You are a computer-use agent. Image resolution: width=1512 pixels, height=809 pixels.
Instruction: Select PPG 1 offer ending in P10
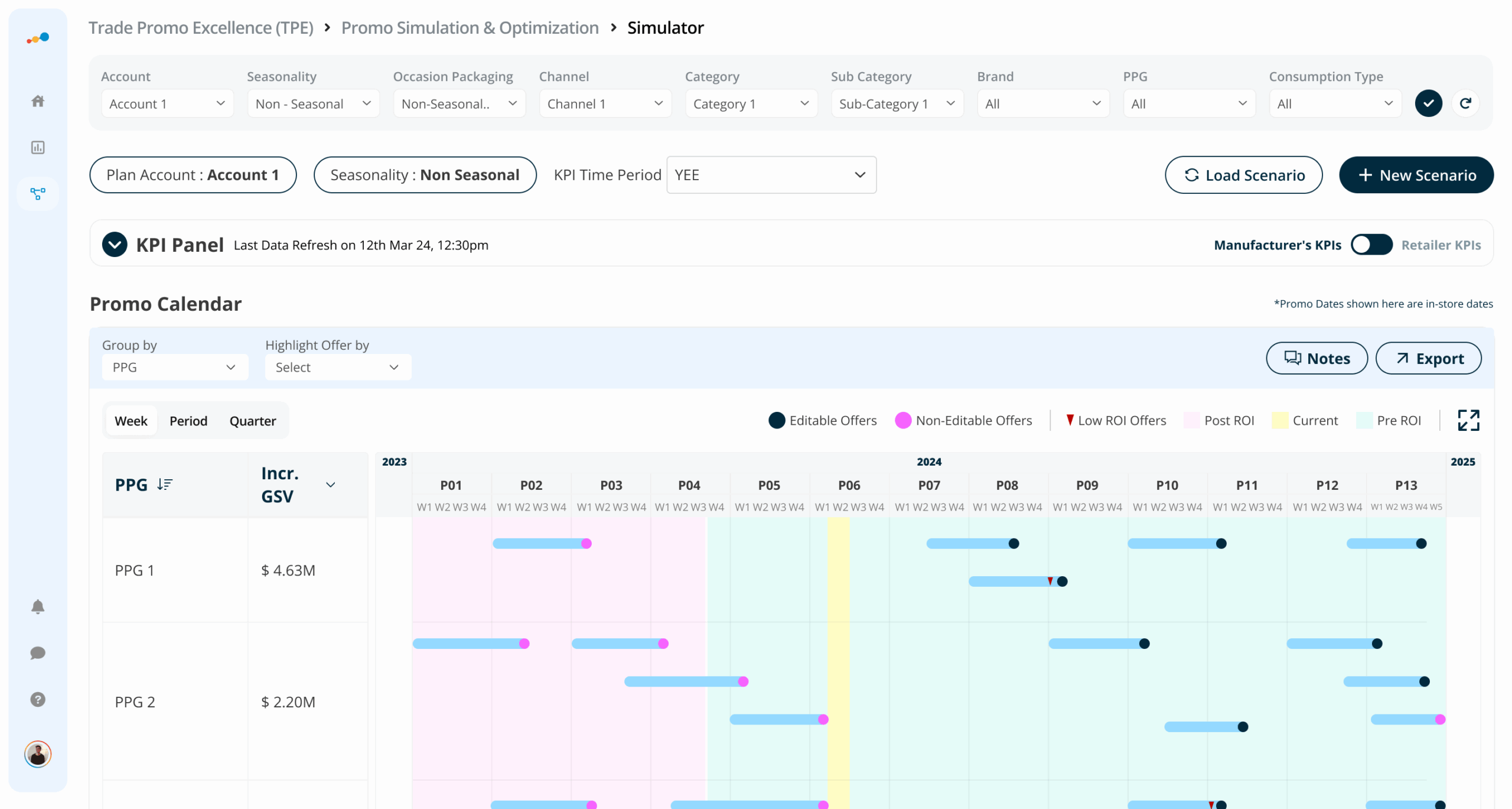[1177, 543]
